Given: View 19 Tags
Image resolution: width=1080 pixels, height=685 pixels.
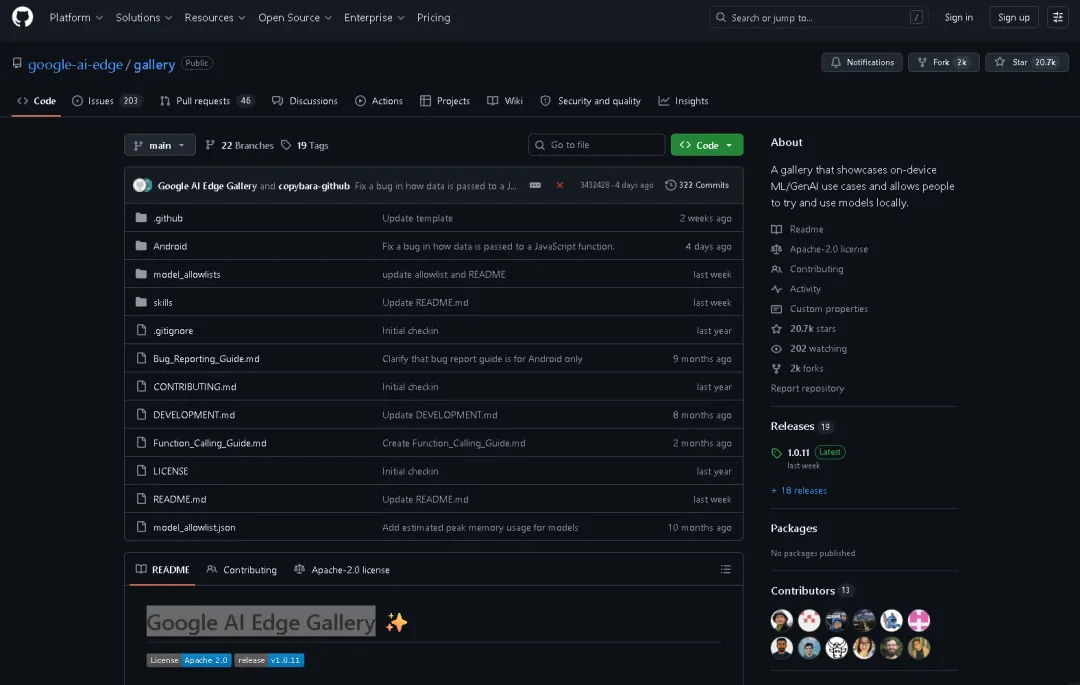Looking at the screenshot, I should 305,146.
